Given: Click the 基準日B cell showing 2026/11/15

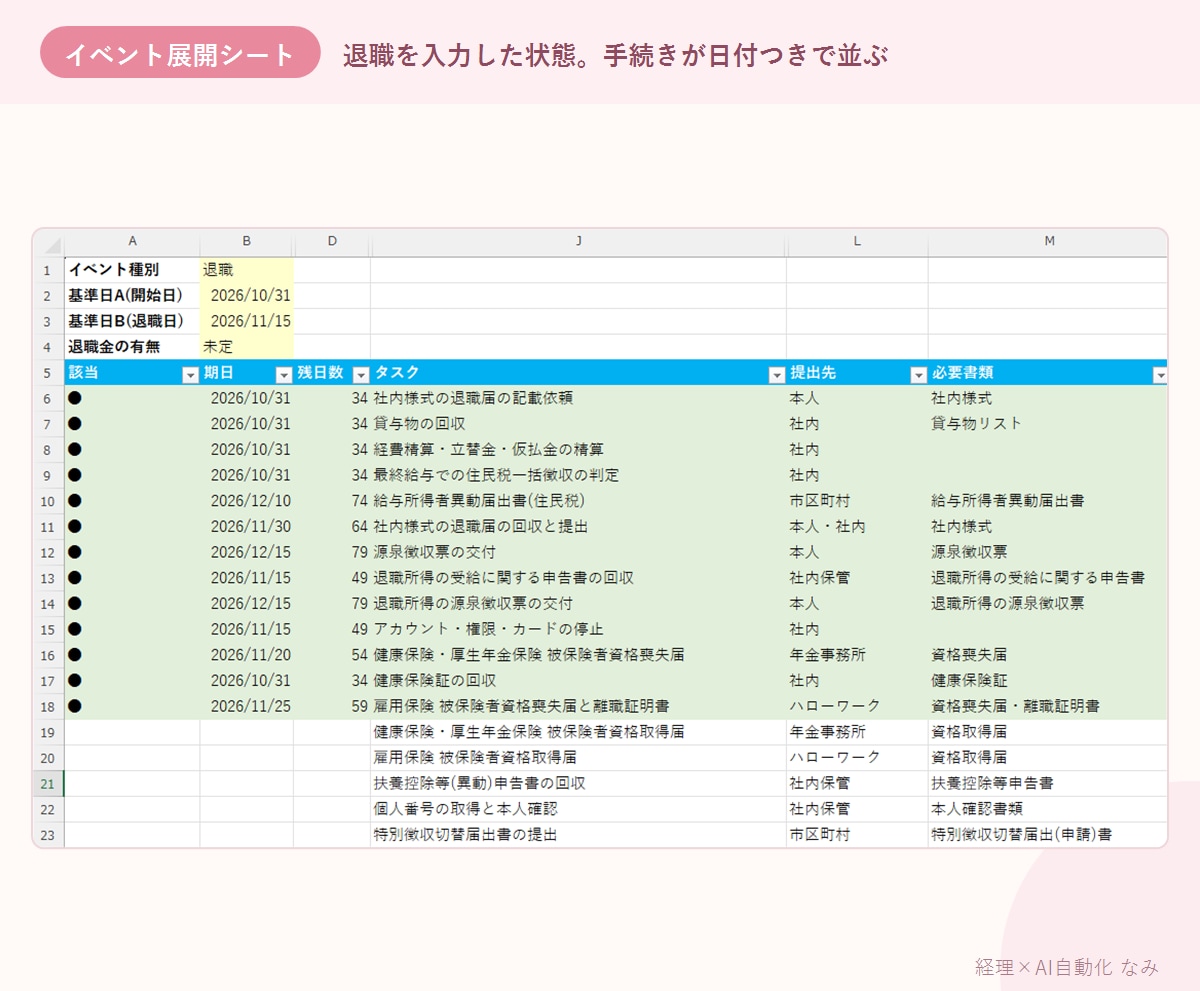Looking at the screenshot, I should coord(247,321).
